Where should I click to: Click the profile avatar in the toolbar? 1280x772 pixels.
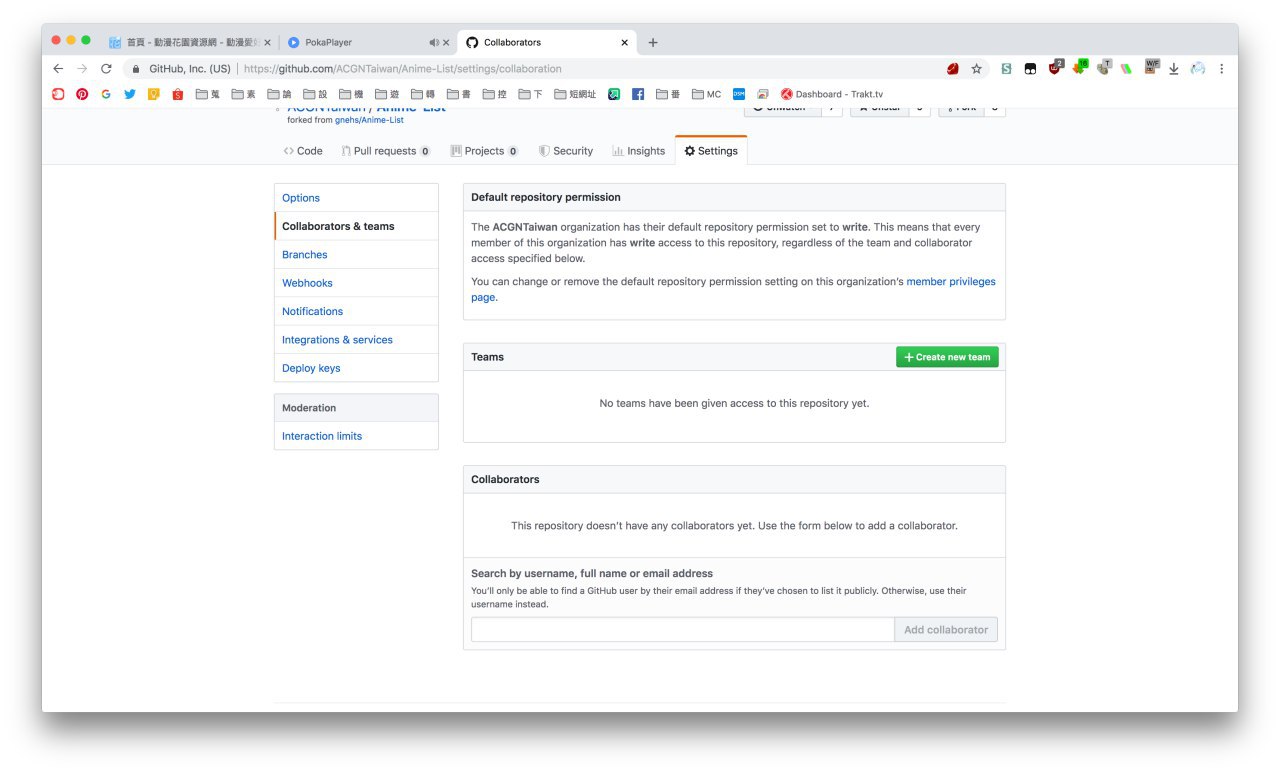(1198, 69)
